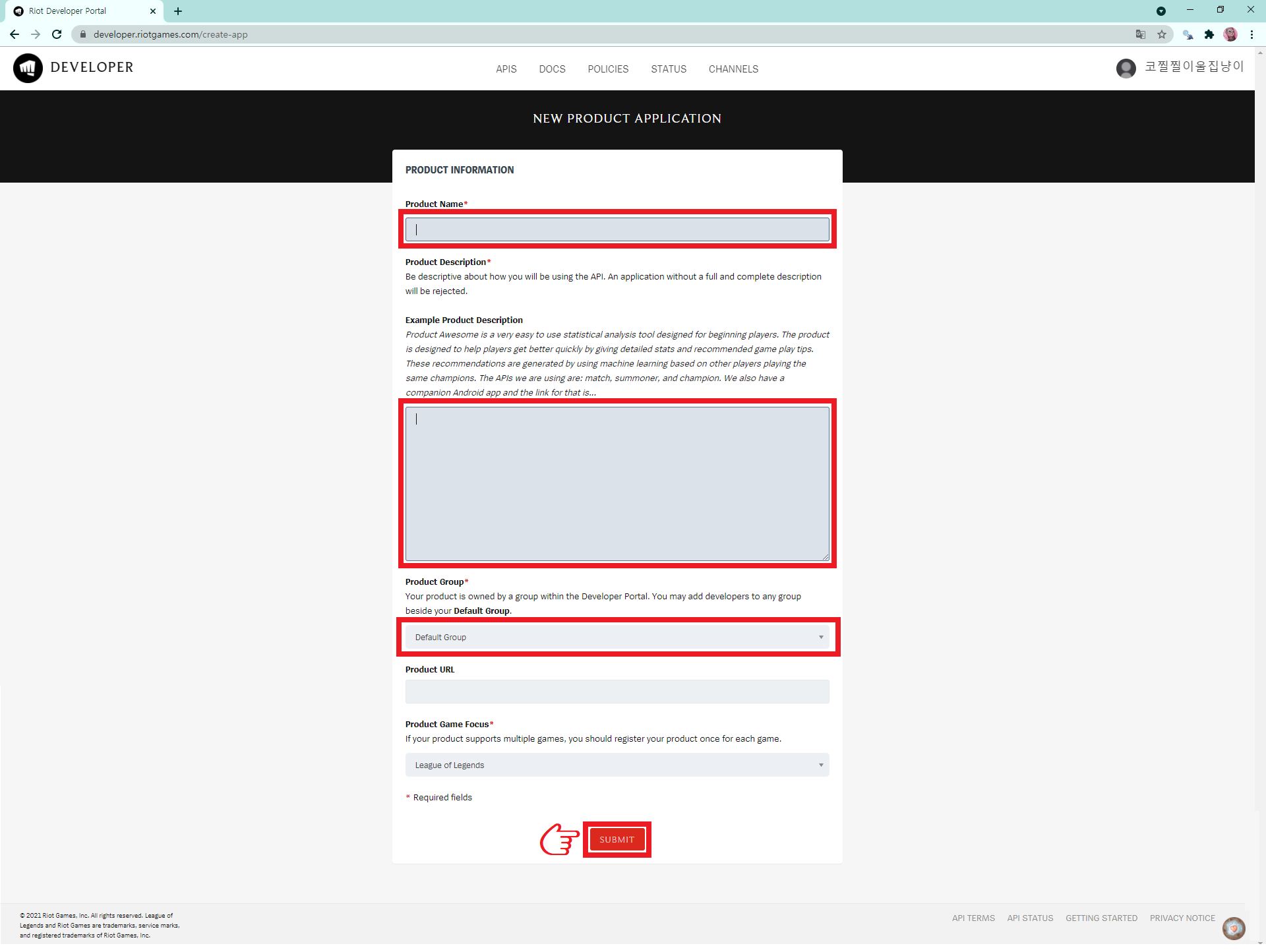The image size is (1266, 952).
Task: Open the Chrome extensions puzzle icon
Action: (1209, 34)
